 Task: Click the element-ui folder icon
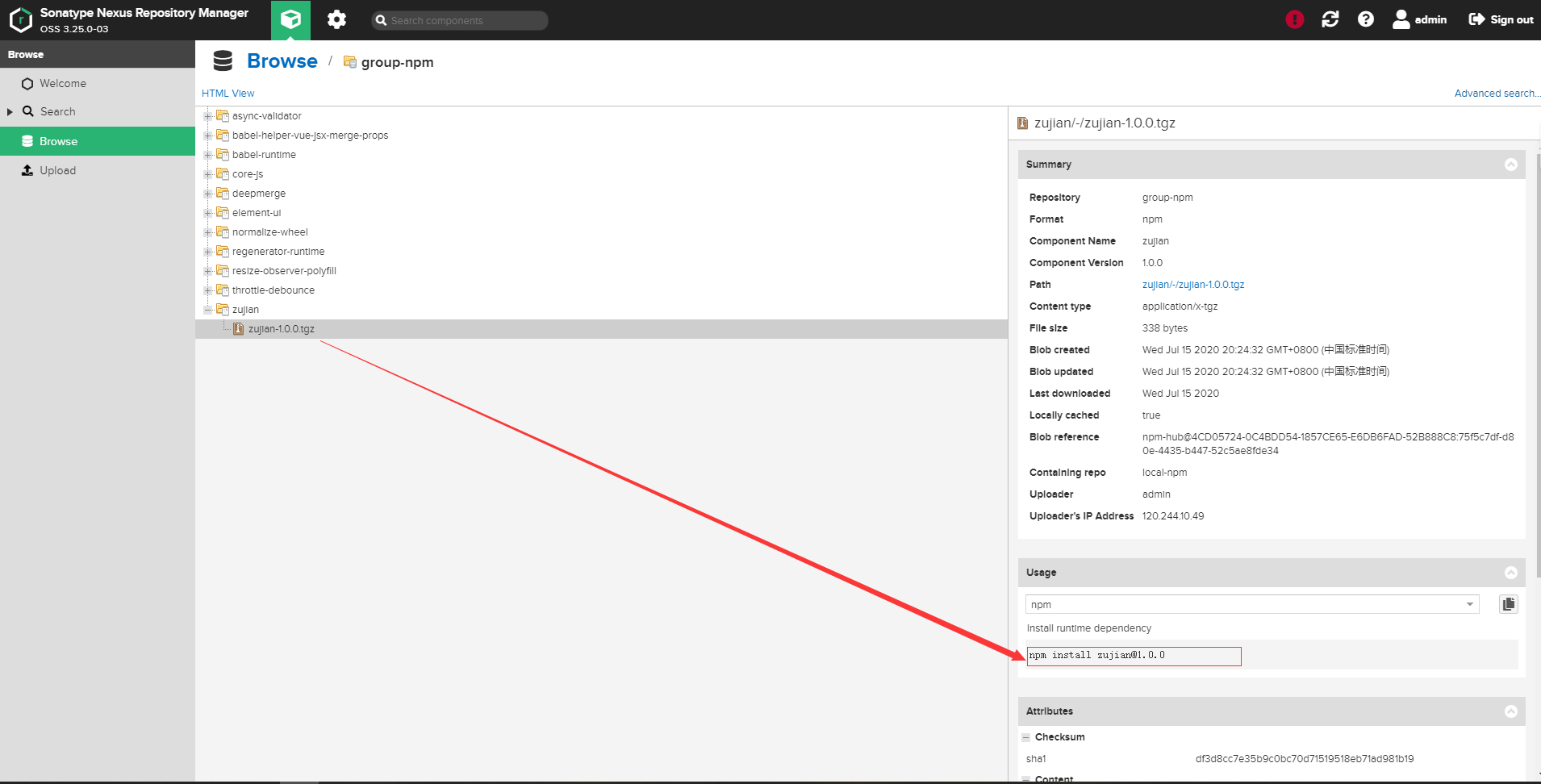click(x=223, y=212)
